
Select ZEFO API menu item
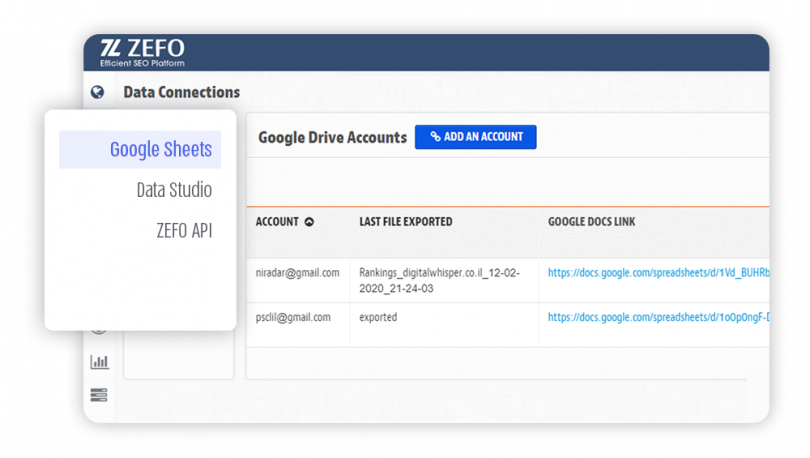point(184,230)
